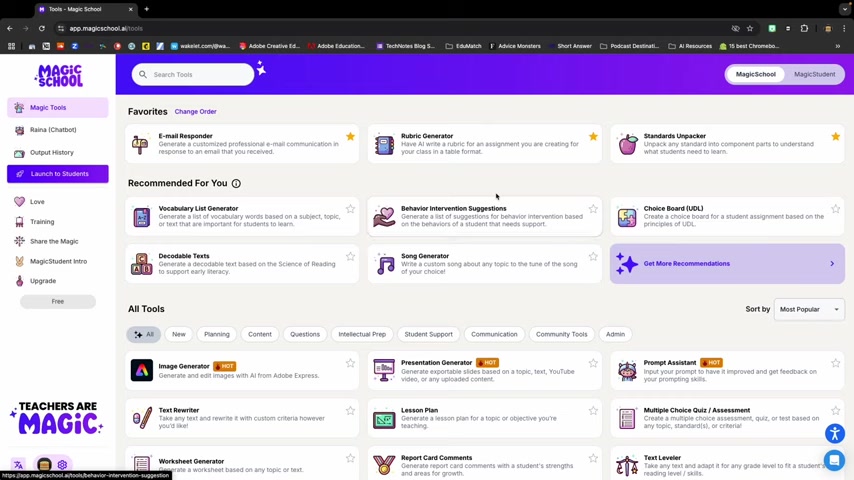Screen dimensions: 854x480
Task: Click the Image Generator Adobe icon
Action: pyautogui.click(x=142, y=370)
